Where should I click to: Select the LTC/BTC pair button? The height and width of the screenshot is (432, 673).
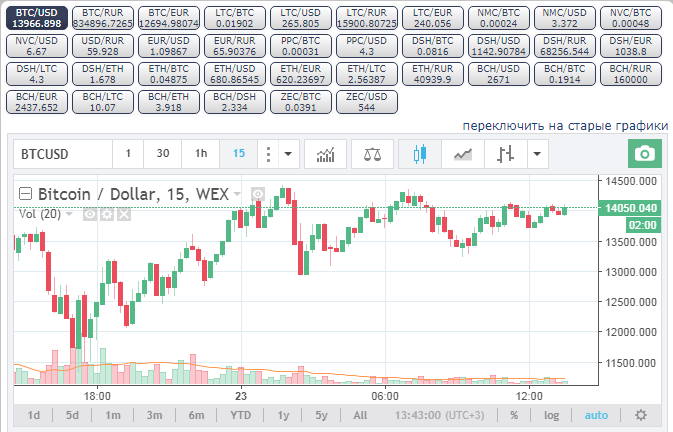235,18
